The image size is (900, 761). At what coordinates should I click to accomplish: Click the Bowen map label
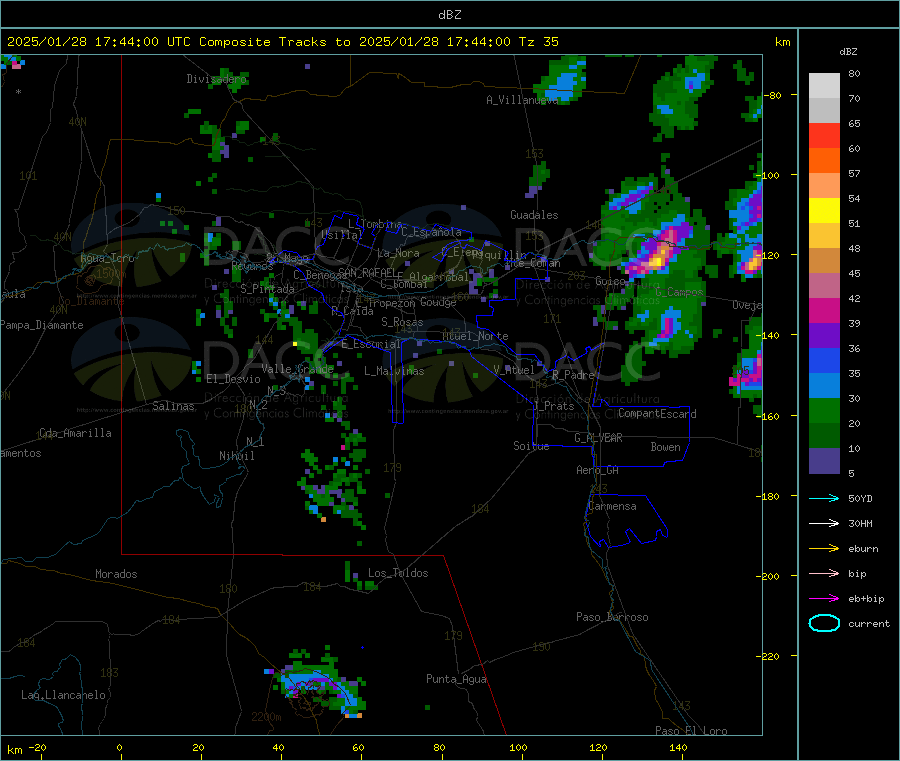(665, 446)
